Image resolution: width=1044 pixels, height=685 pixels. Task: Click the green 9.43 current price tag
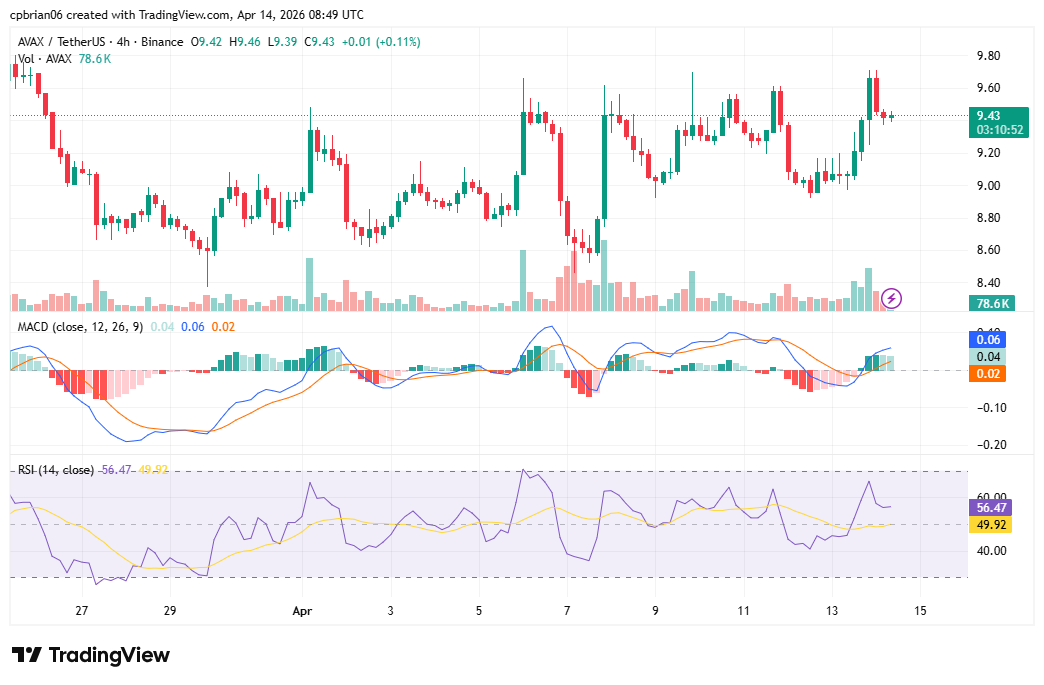[x=999, y=115]
